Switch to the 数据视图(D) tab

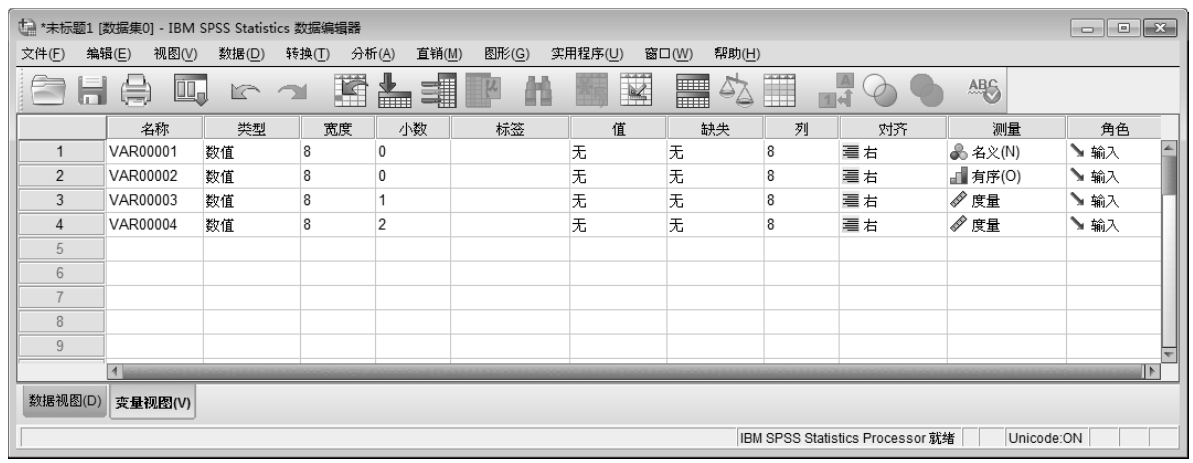(x=65, y=401)
